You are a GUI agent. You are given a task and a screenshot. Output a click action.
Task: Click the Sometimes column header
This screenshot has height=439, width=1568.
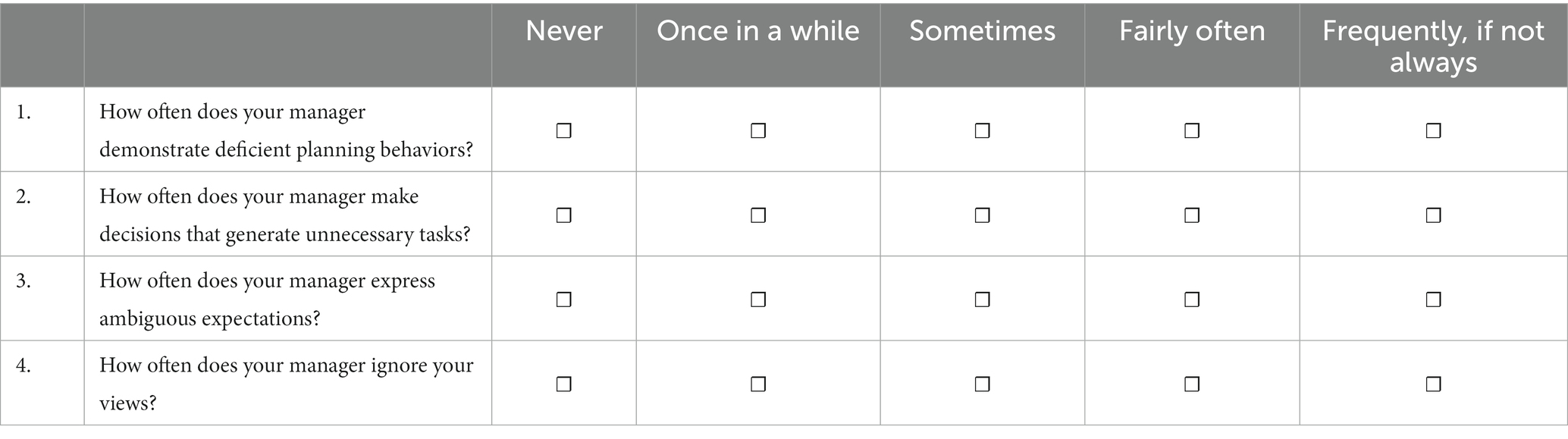(x=982, y=31)
